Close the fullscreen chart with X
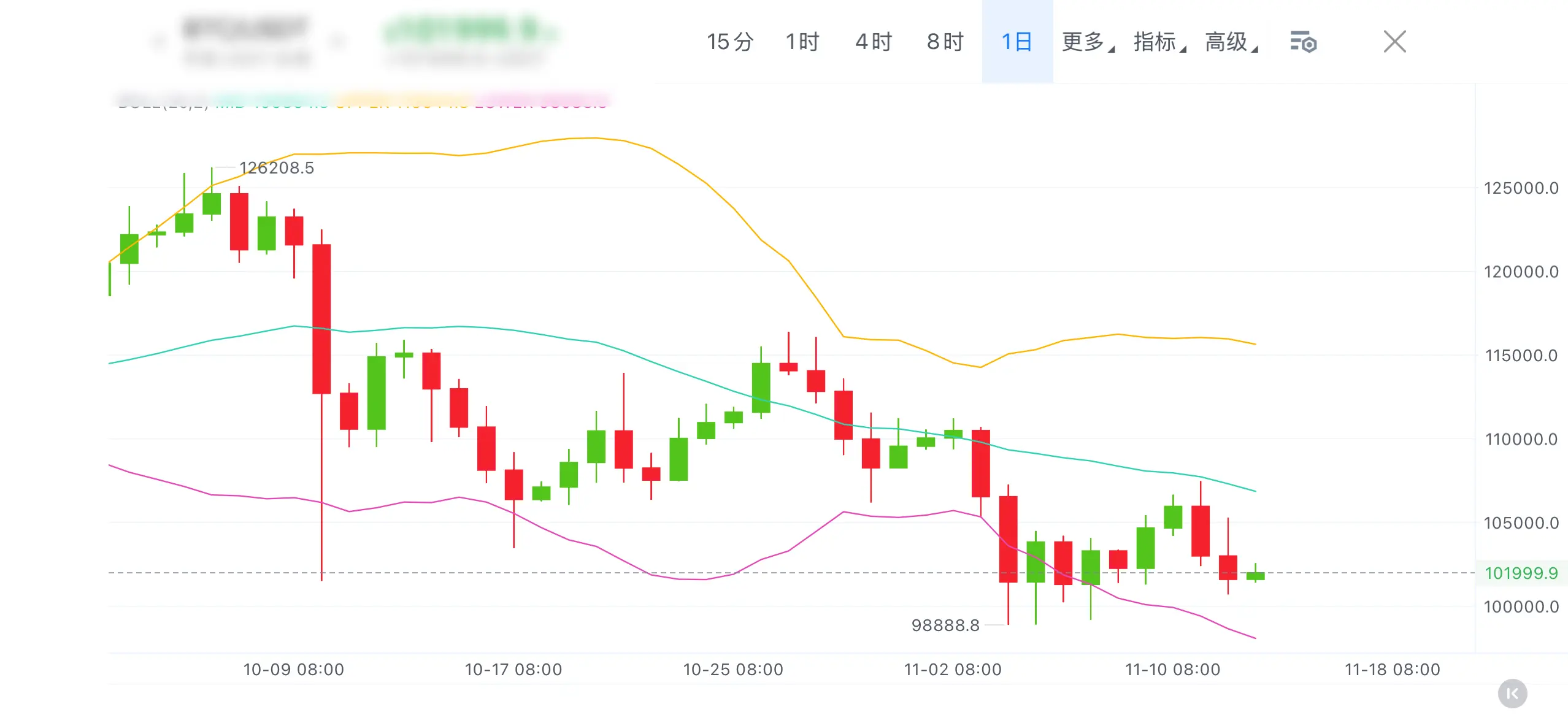The image size is (1568, 723). 1394,42
